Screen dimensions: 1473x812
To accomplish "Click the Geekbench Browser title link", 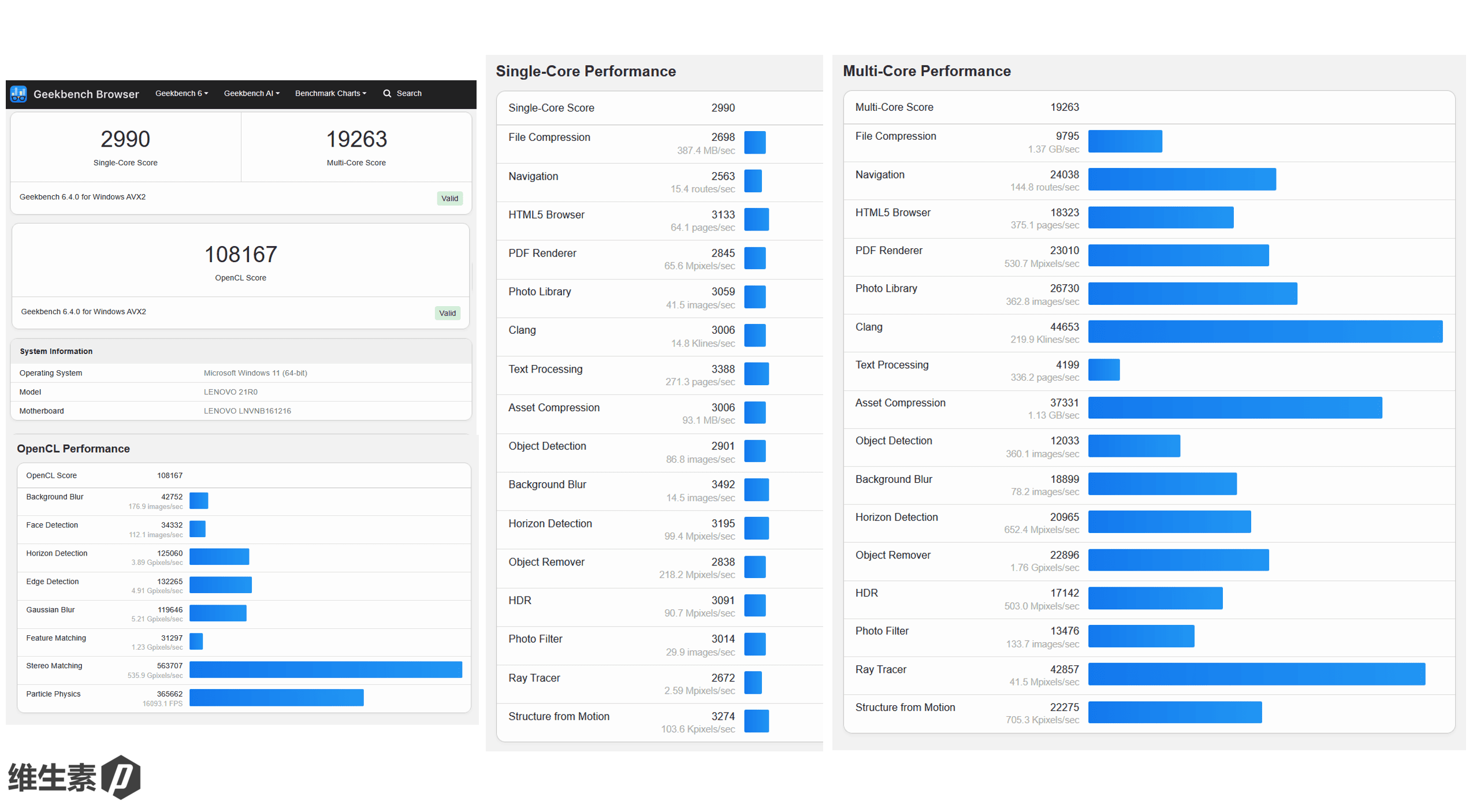I will [86, 94].
